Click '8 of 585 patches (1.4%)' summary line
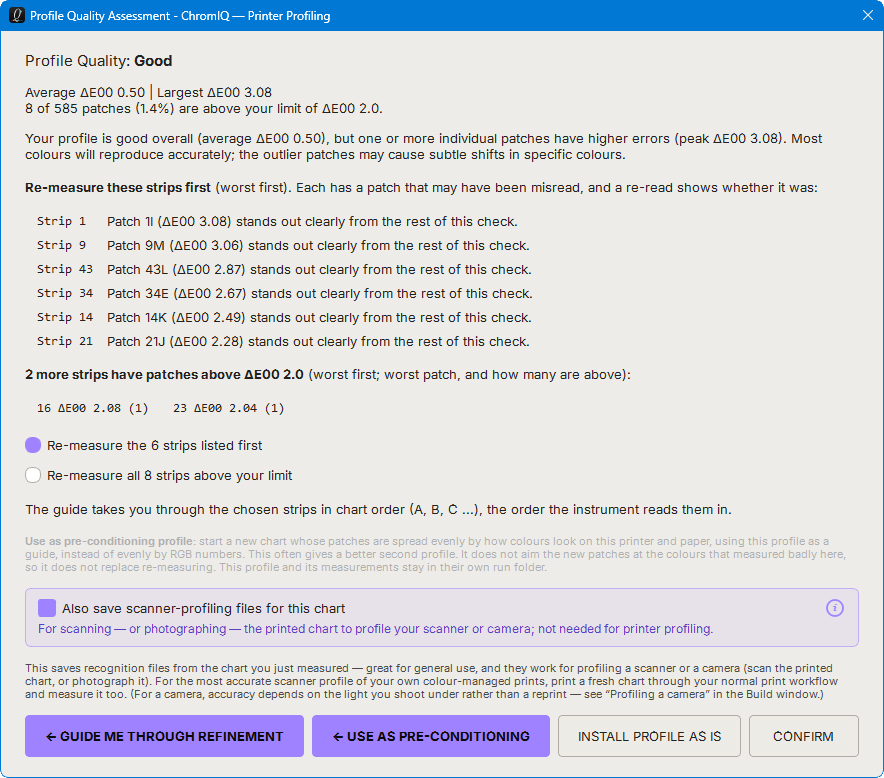 click(x=204, y=108)
